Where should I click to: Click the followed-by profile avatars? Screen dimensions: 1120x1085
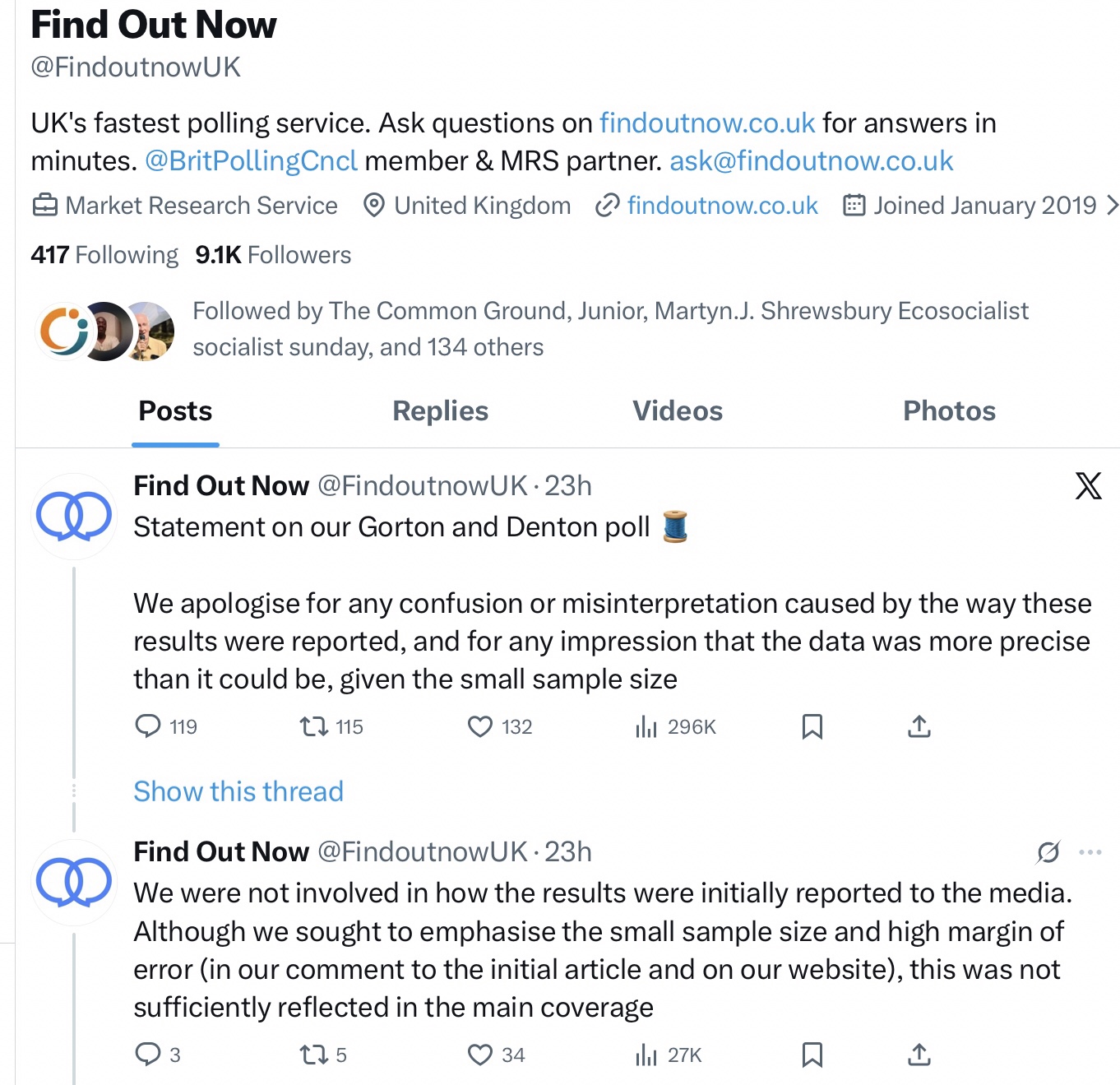[105, 331]
